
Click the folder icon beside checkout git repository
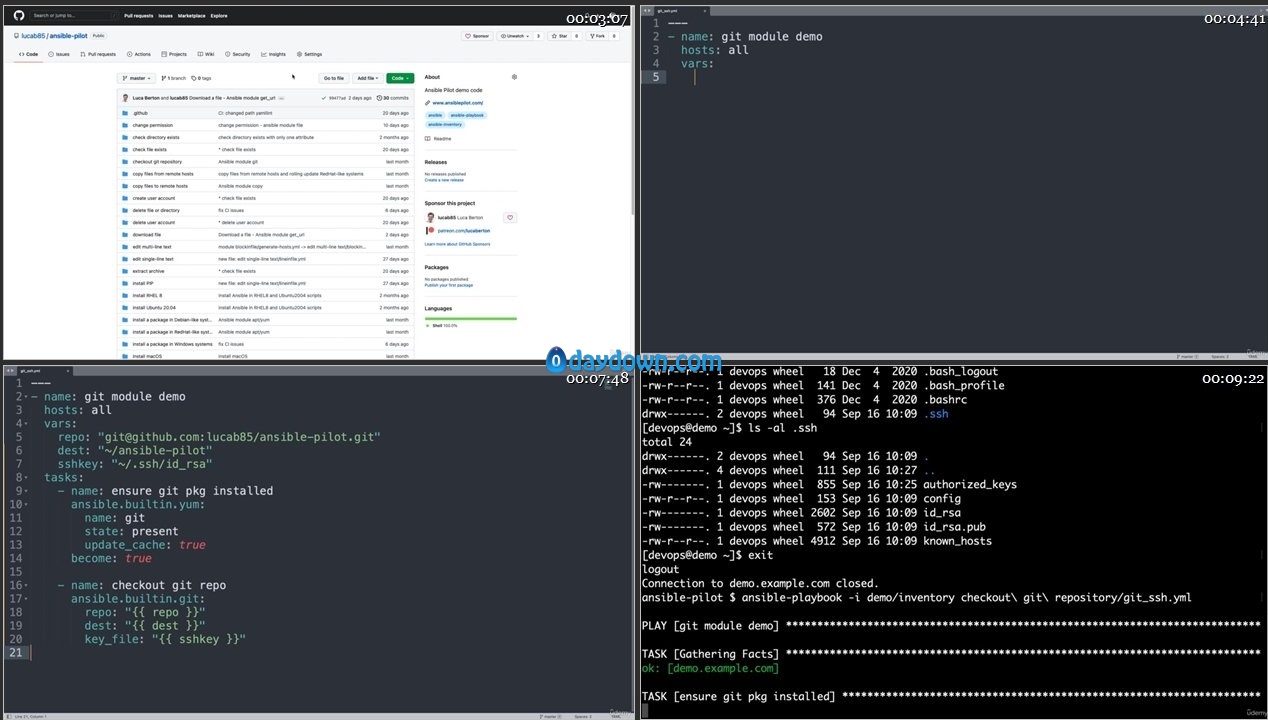[x=125, y=162]
